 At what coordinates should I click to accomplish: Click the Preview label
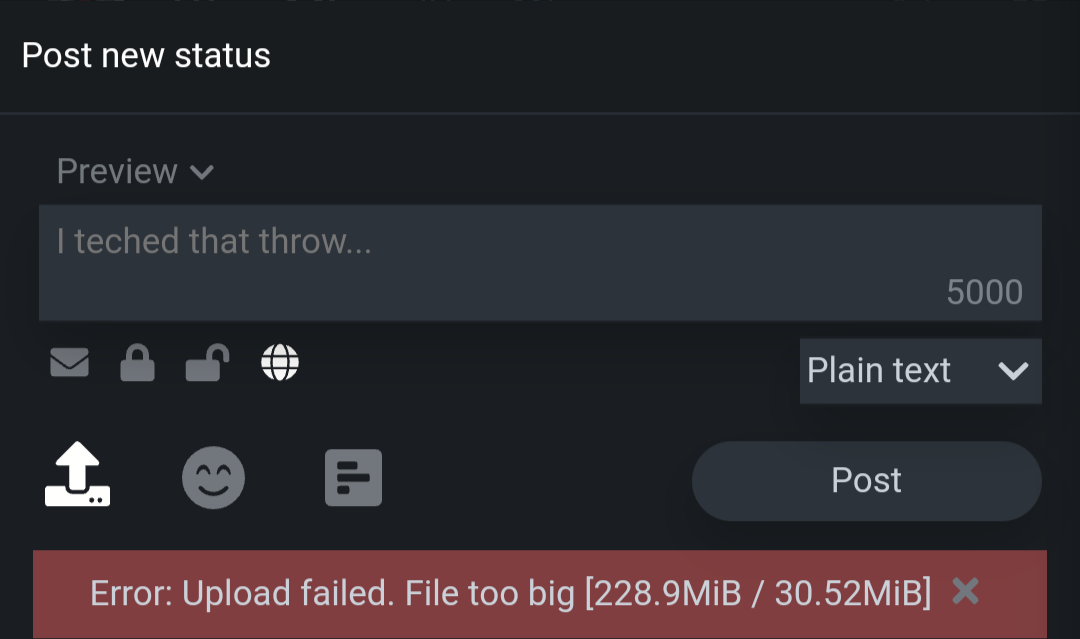coord(117,172)
